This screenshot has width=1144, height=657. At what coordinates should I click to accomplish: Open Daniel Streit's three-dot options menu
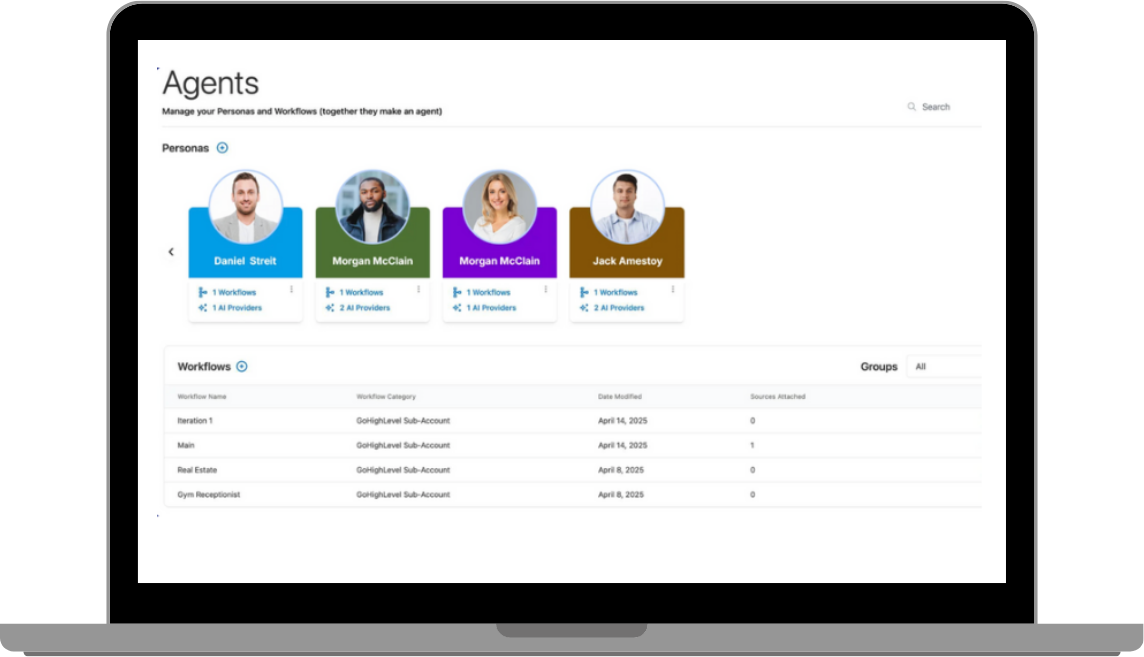[x=292, y=290]
